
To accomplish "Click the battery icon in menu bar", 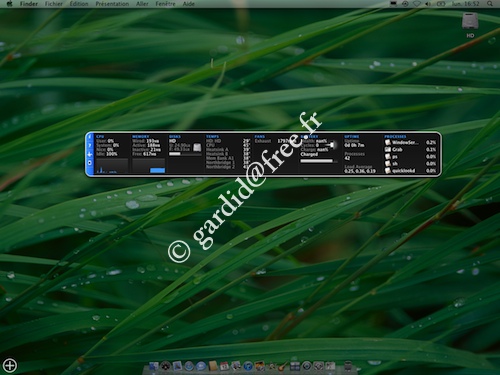I will 441,4.
